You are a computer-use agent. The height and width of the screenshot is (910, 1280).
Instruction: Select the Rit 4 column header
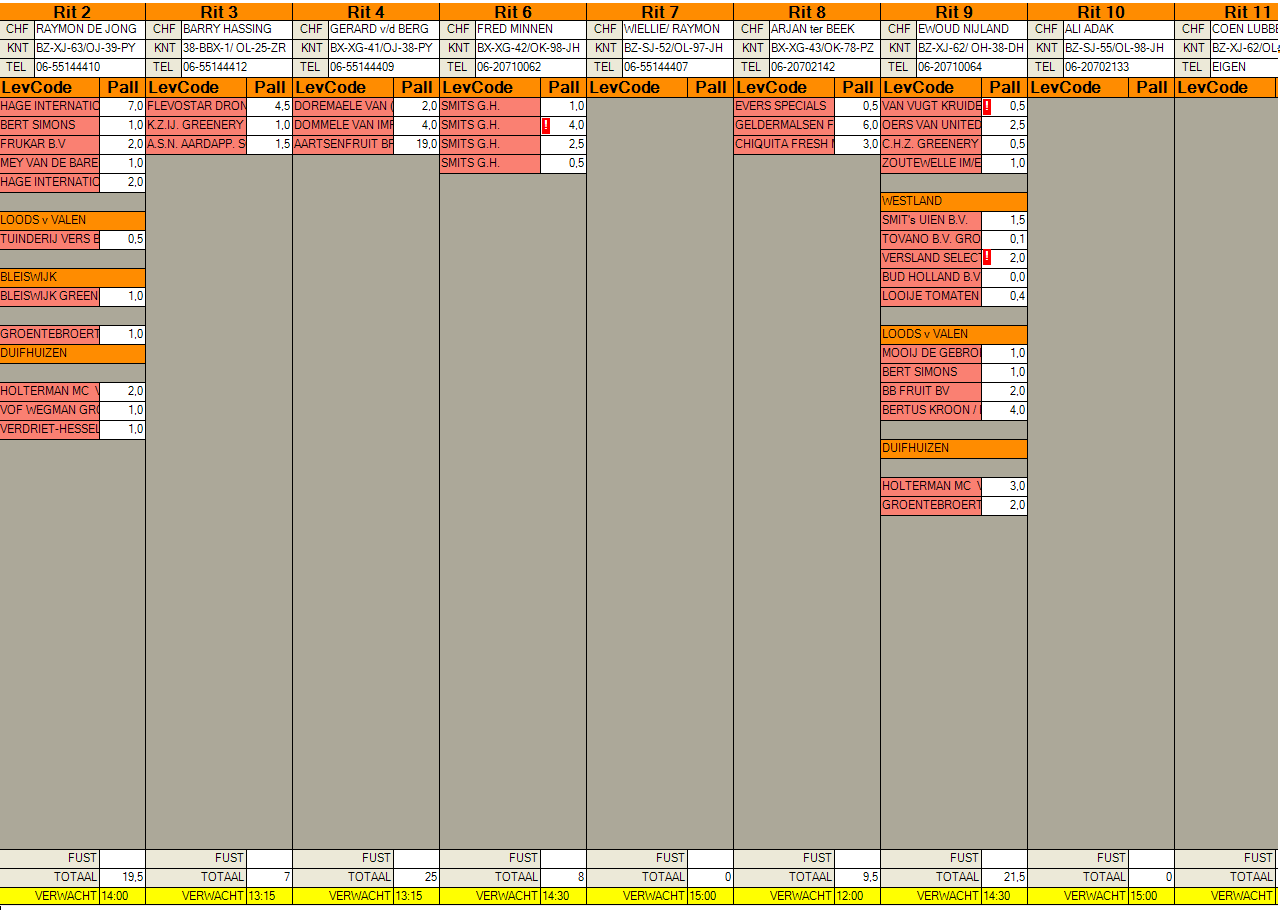click(x=366, y=12)
